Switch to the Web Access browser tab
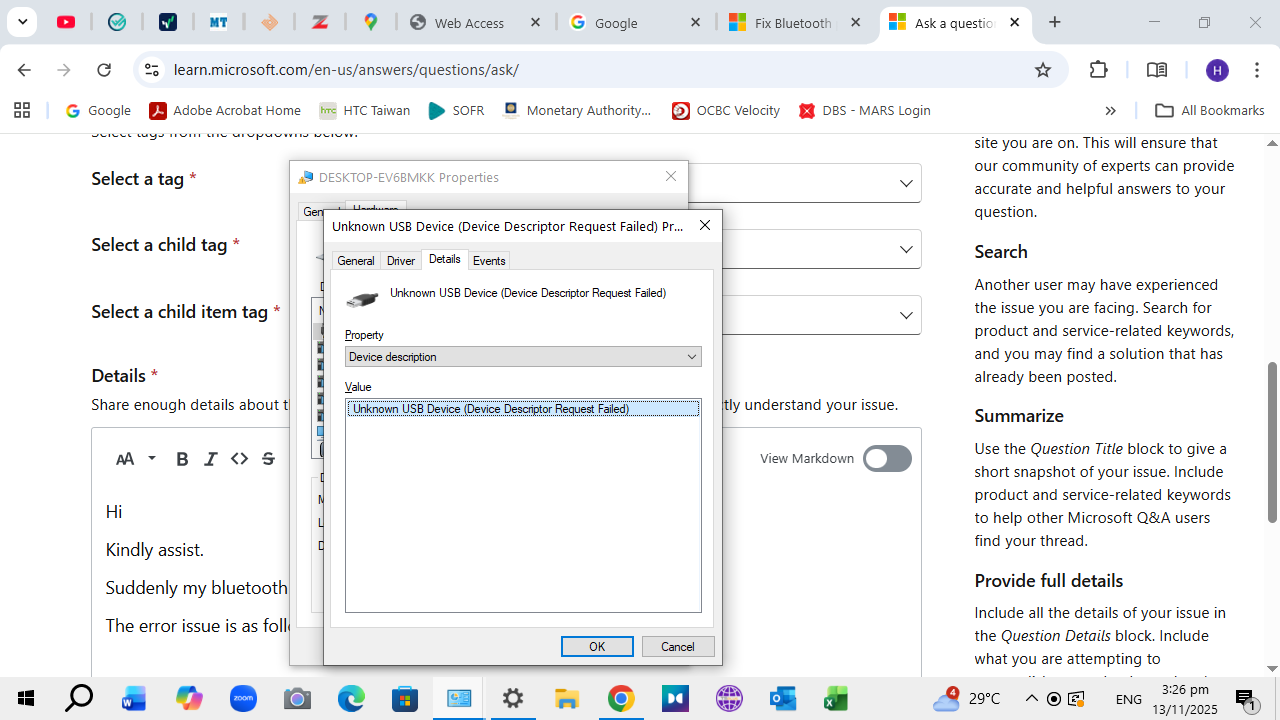Screen dimensions: 1280x720 472,23
